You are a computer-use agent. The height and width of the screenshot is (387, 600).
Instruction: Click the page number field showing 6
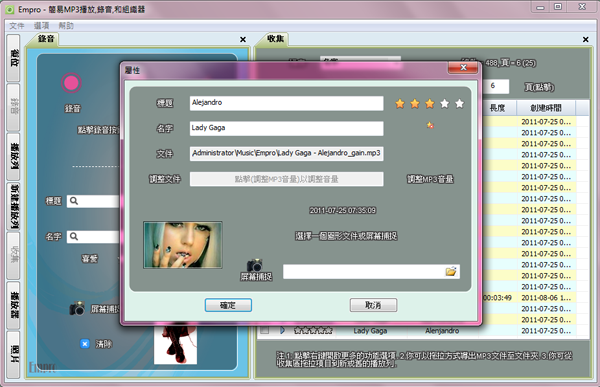[496, 86]
